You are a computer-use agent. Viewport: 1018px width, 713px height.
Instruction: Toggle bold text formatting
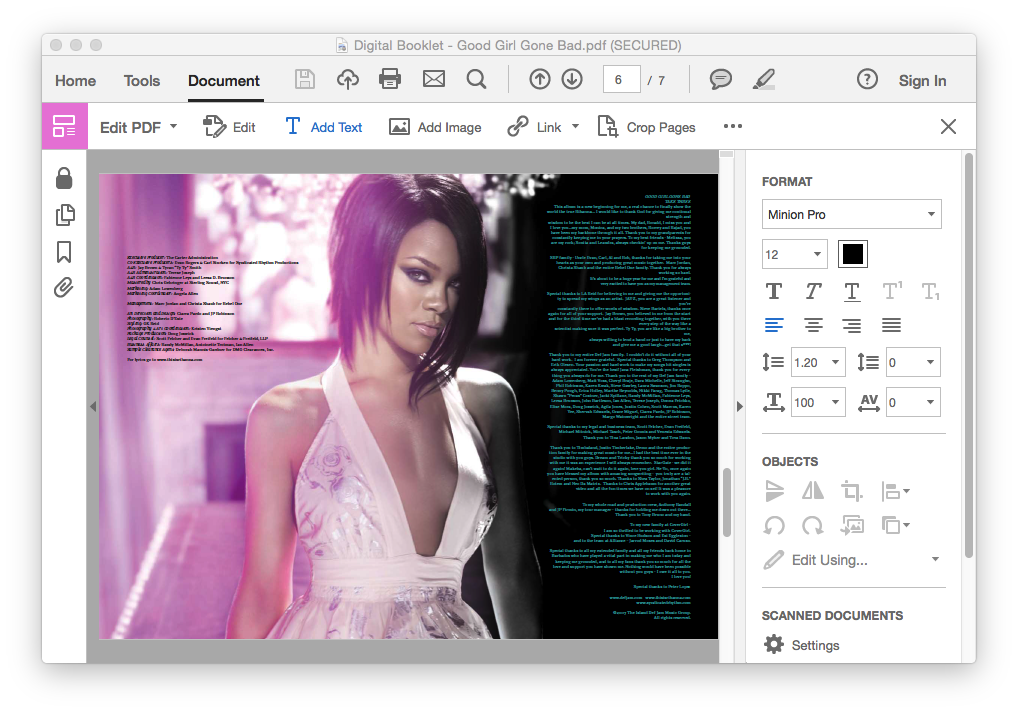(773, 291)
